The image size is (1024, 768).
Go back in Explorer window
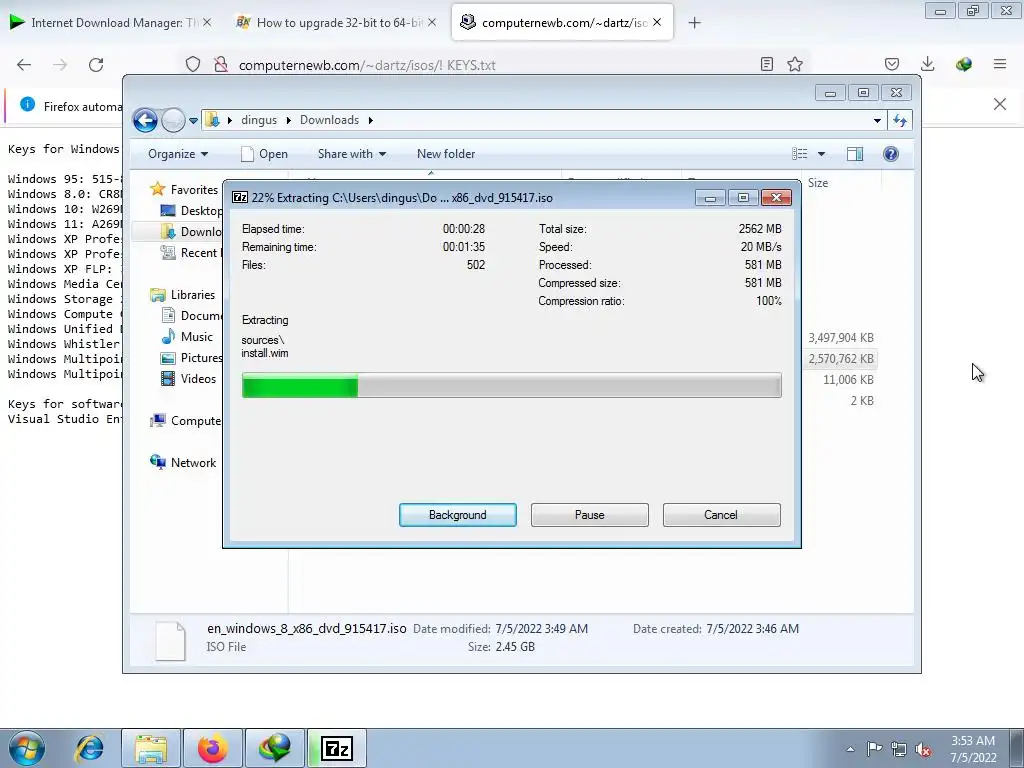click(145, 120)
